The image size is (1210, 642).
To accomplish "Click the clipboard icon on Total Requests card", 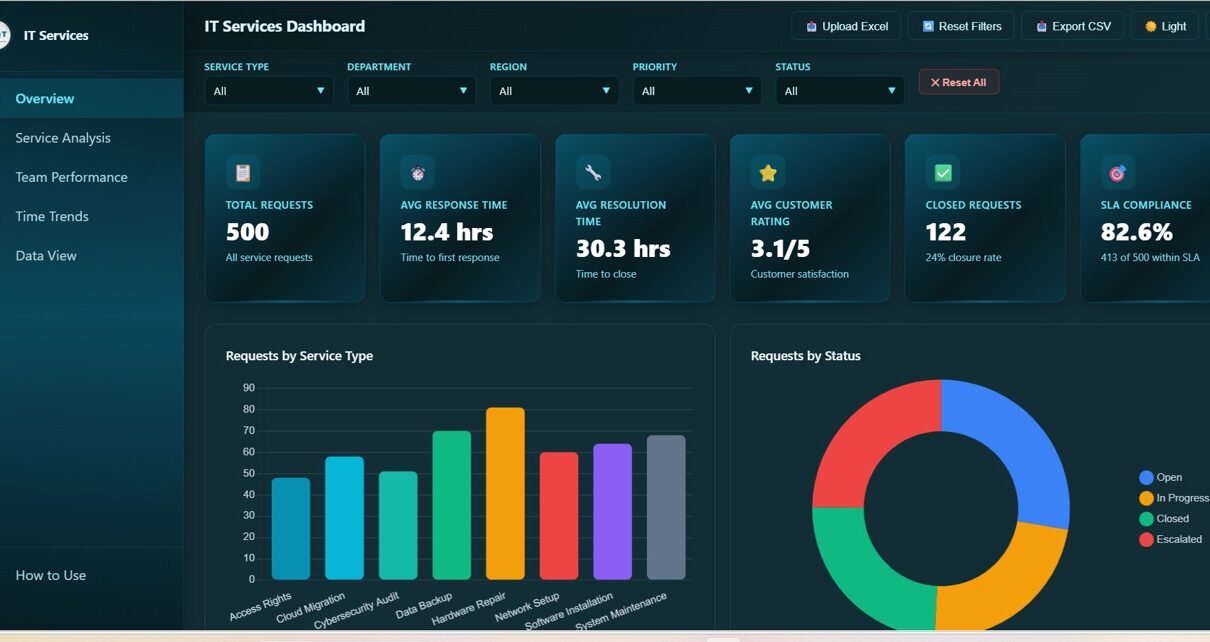I will 243,173.
